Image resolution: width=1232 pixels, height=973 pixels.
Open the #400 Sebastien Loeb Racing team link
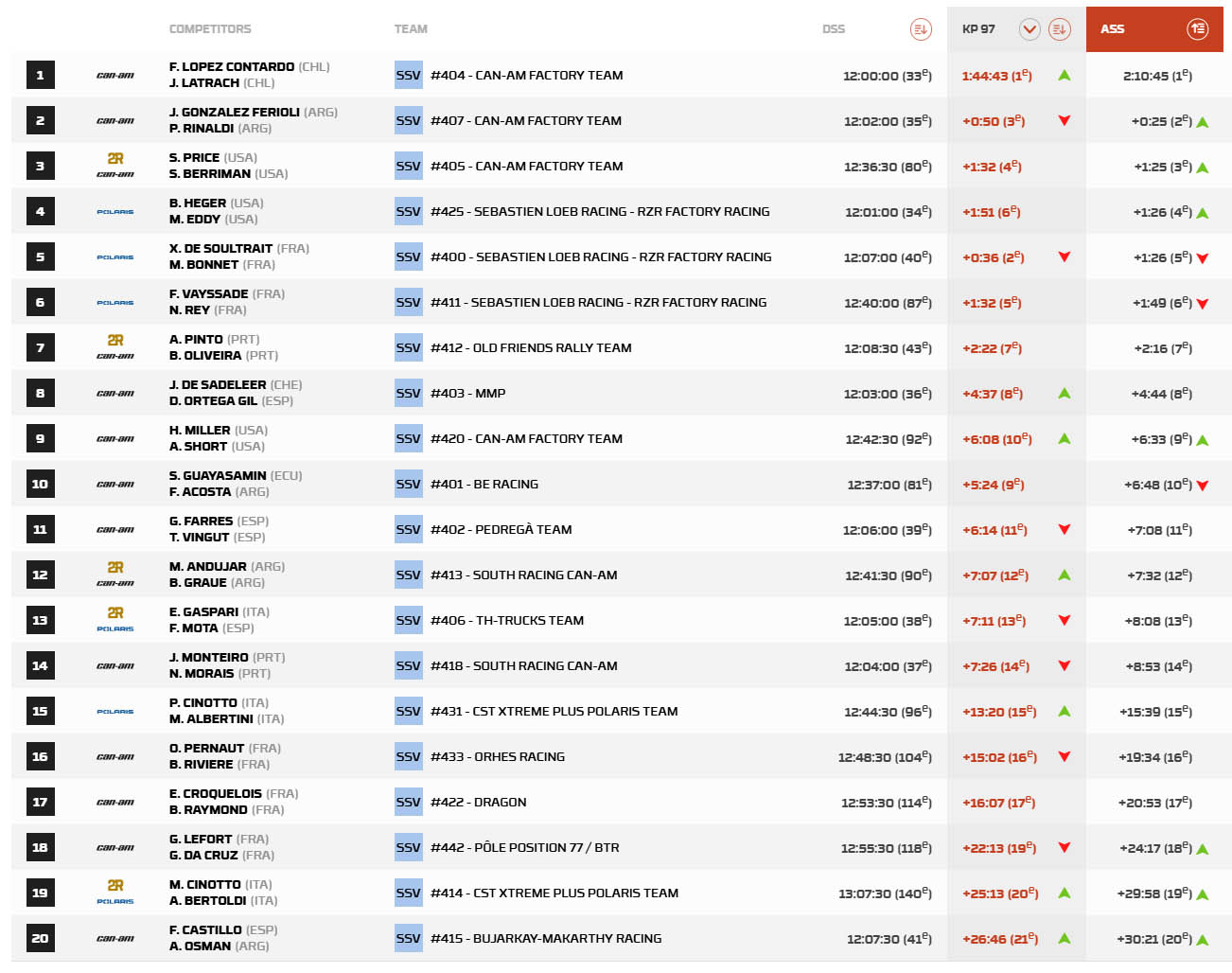[600, 257]
